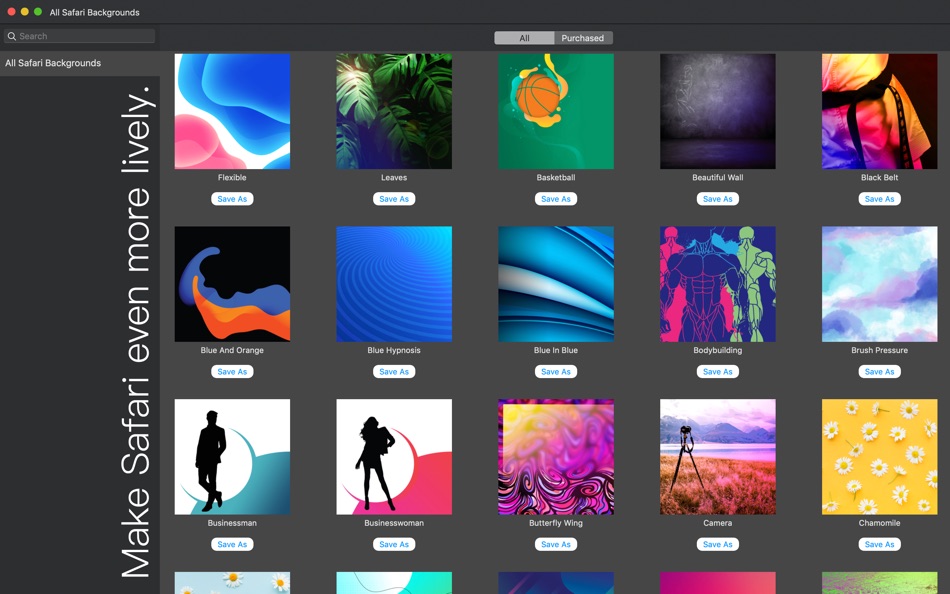Viewport: 950px width, 594px height.
Task: Save As under Blue In Blue
Action: click(x=556, y=372)
